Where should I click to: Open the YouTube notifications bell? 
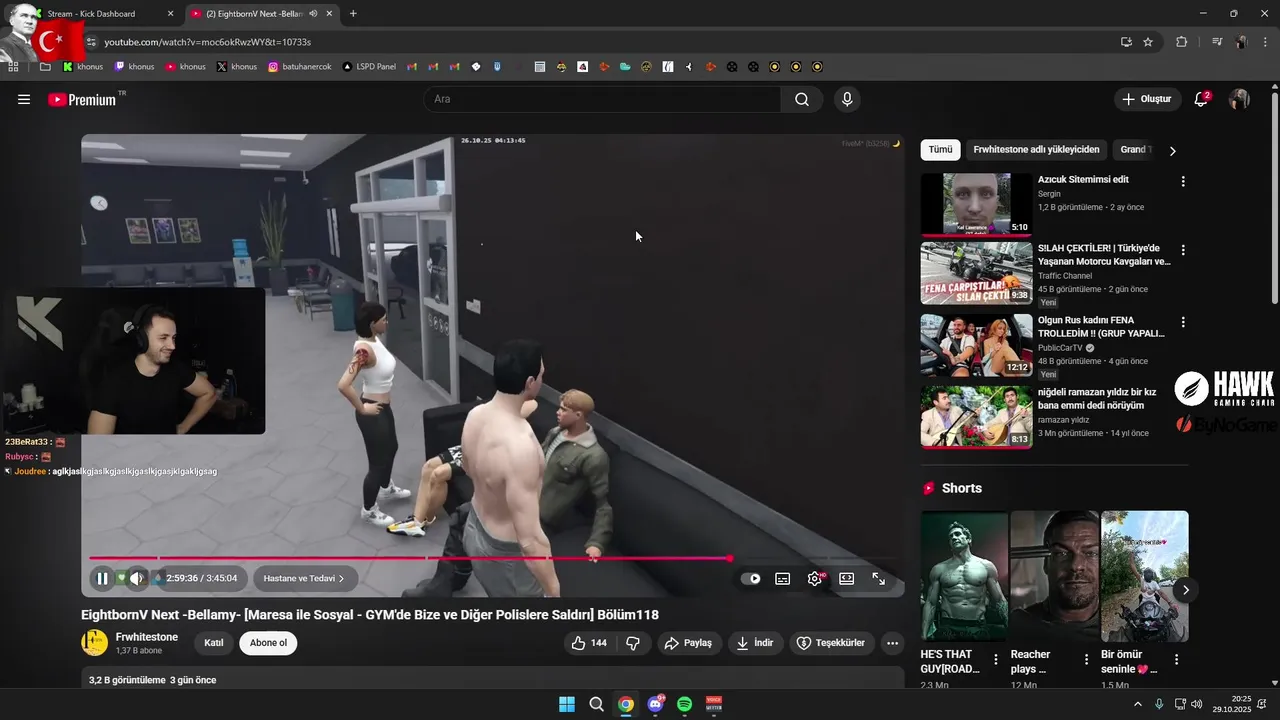pos(1201,99)
